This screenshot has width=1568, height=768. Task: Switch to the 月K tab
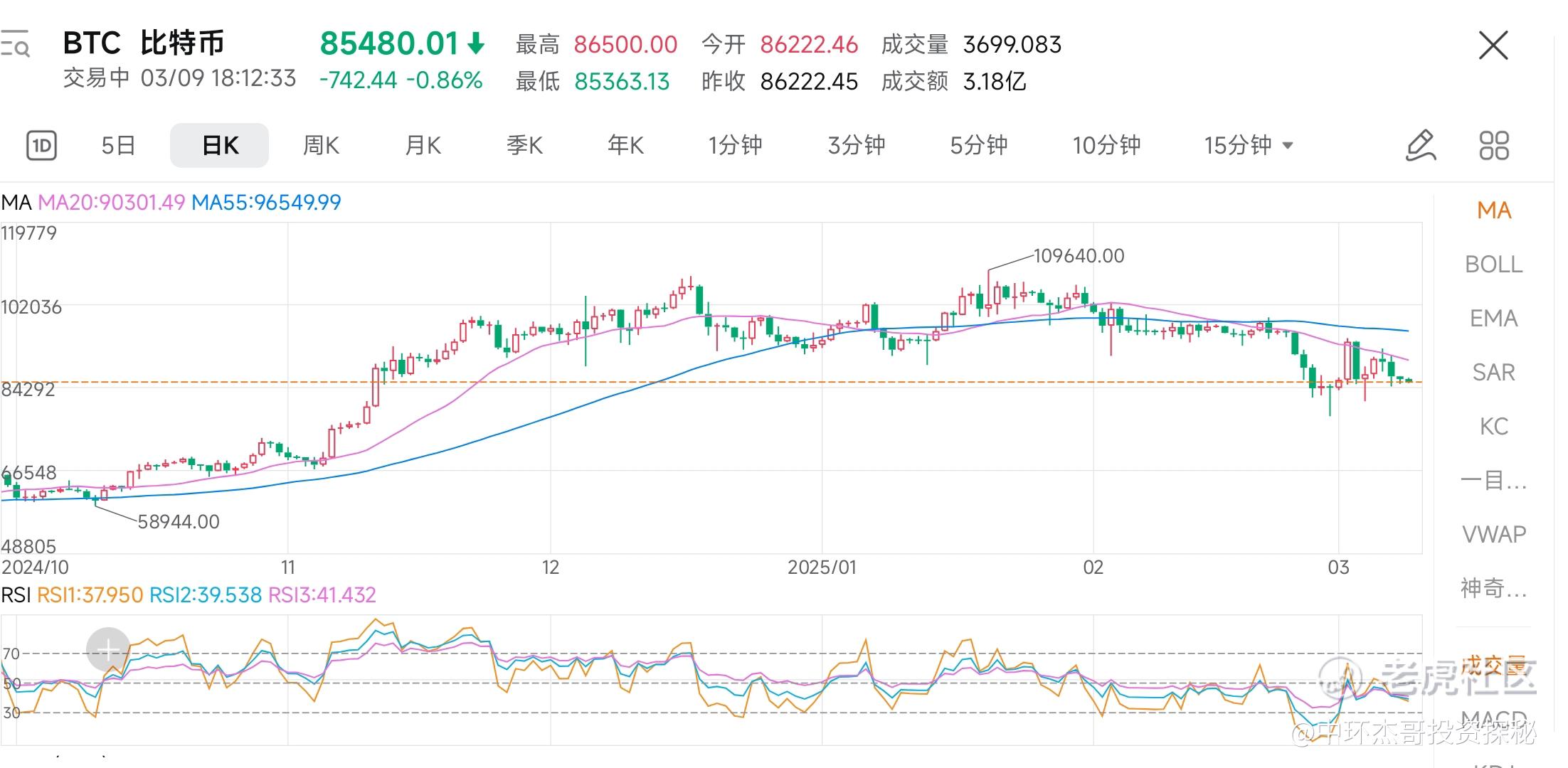pyautogui.click(x=423, y=146)
